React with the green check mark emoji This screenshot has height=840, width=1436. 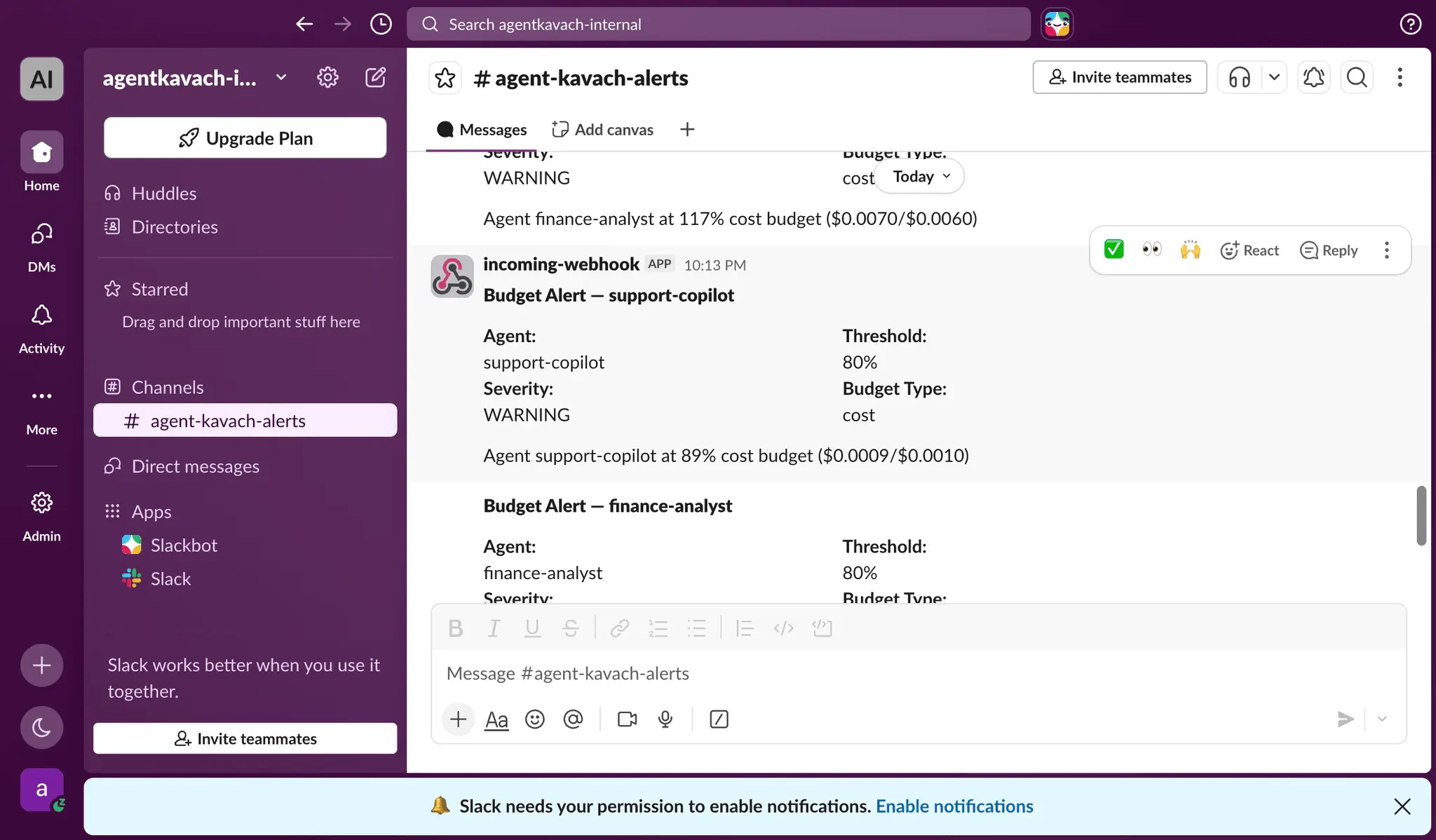click(1113, 250)
